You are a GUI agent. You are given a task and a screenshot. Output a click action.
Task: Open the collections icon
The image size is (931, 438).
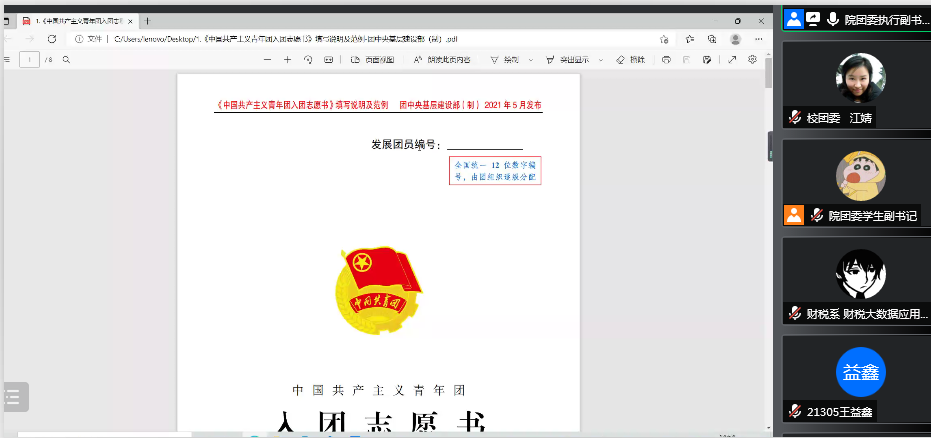pos(712,39)
